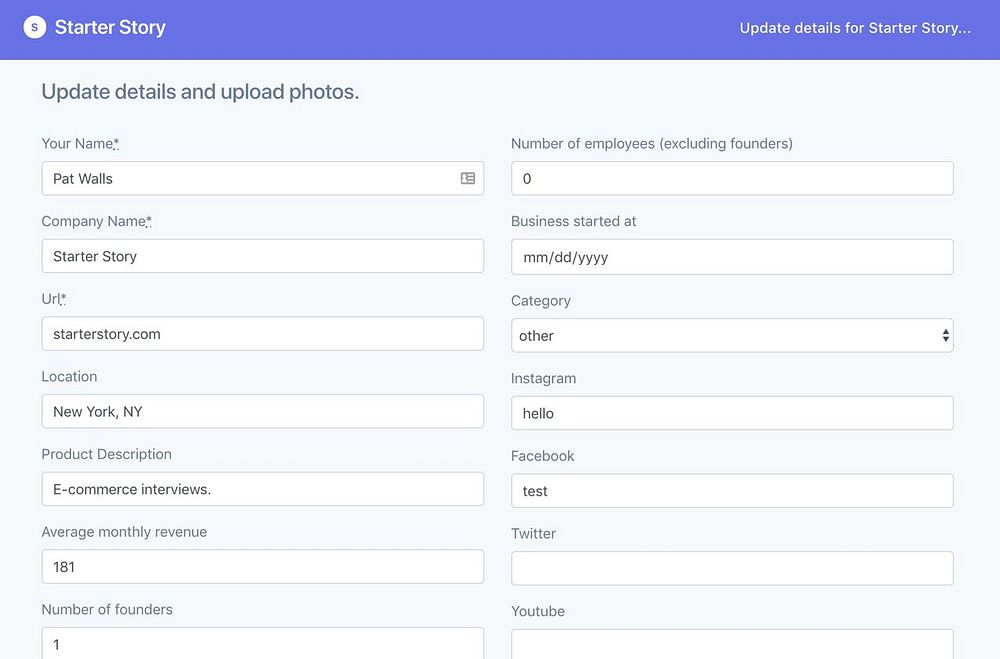Open the Business started at date field
1000x659 pixels.
(x=731, y=257)
